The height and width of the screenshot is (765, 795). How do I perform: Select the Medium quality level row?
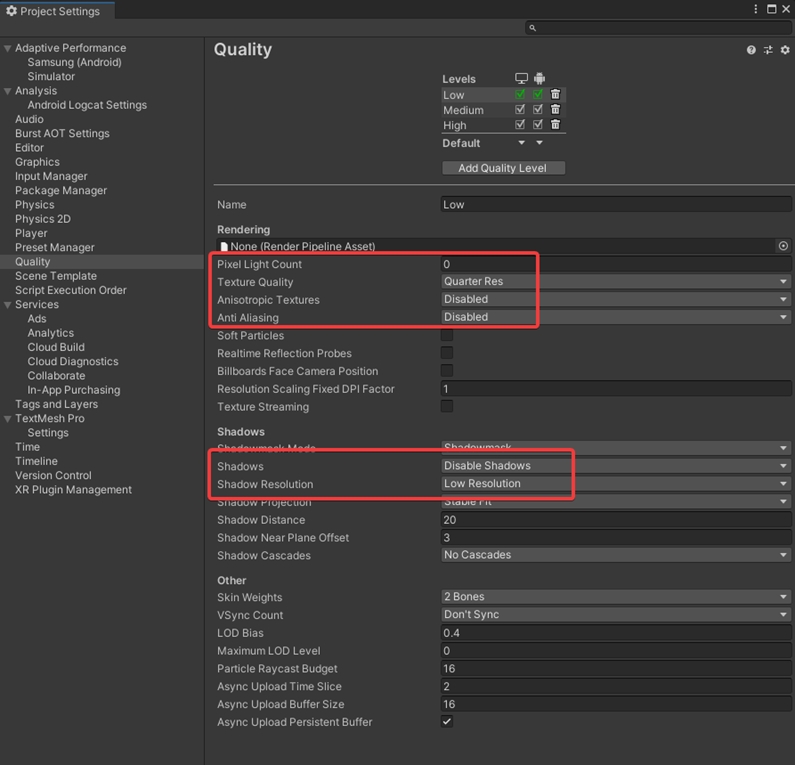coord(464,110)
